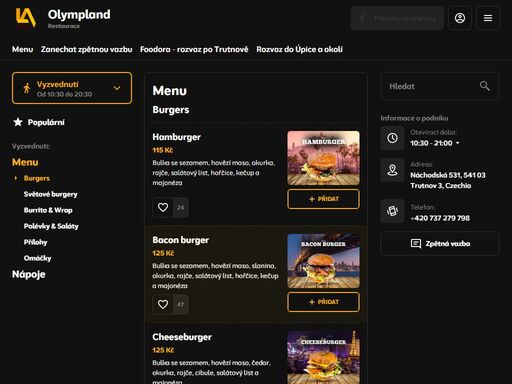The width and height of the screenshot is (512, 384).
Task: Add Bacon burger with PŘIDAT button
Action: click(323, 302)
